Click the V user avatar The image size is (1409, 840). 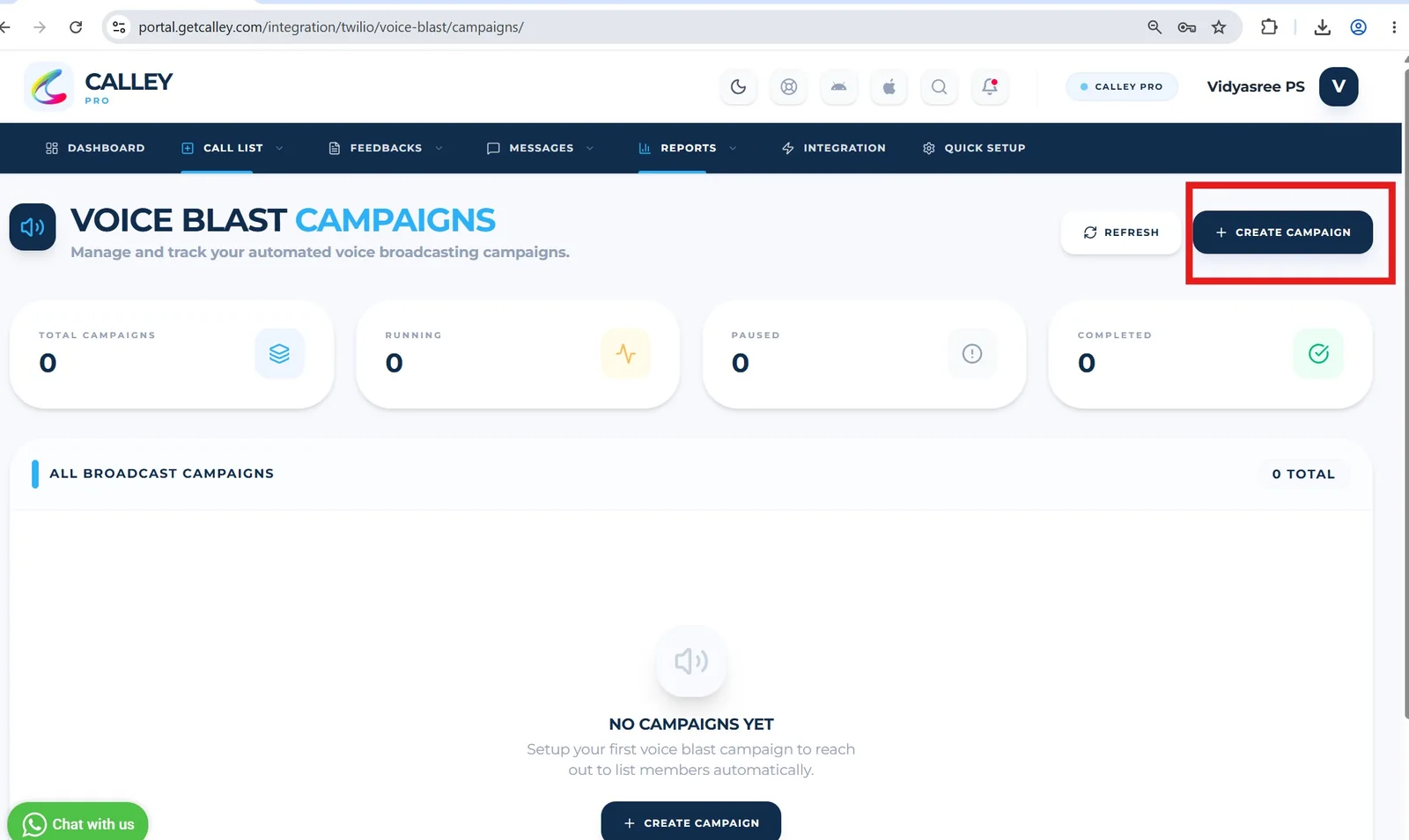click(x=1339, y=86)
